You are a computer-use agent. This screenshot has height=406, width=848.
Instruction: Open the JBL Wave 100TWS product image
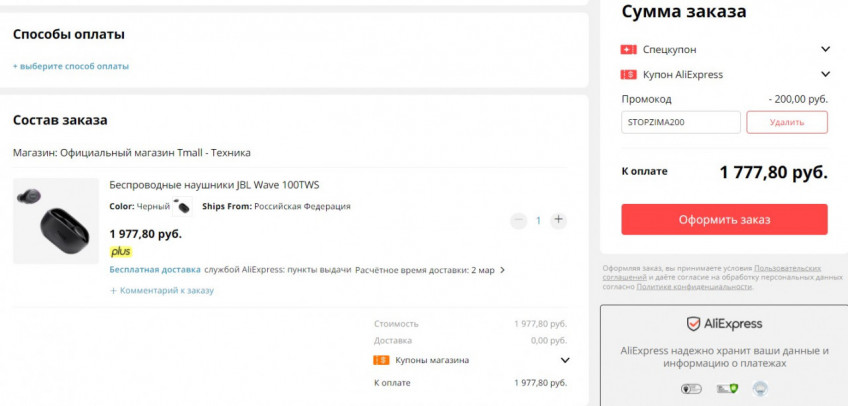[56, 221]
